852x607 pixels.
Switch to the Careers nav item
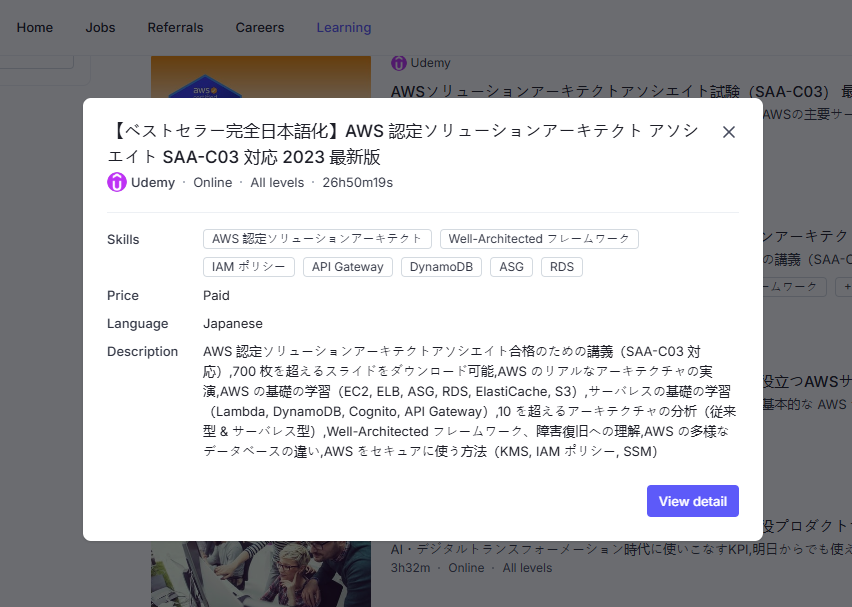(260, 28)
